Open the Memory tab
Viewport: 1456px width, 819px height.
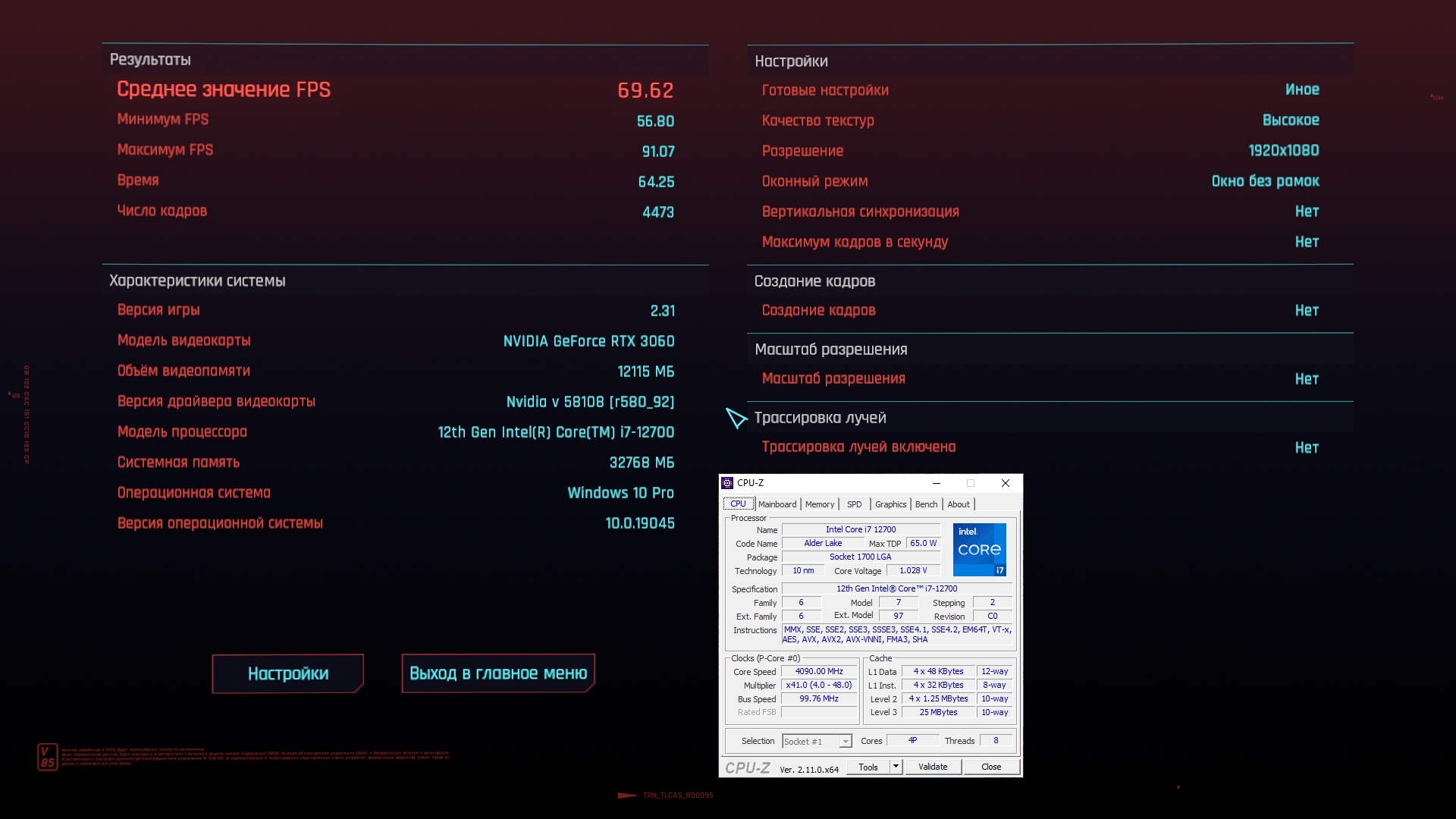tap(820, 504)
